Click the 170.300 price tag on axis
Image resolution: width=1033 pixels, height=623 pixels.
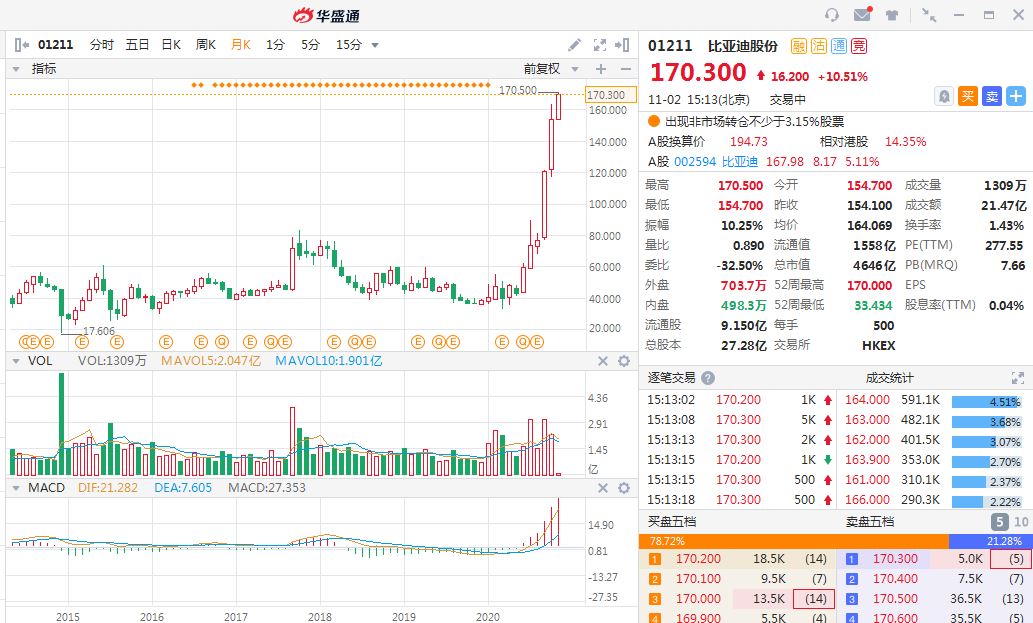coord(611,95)
